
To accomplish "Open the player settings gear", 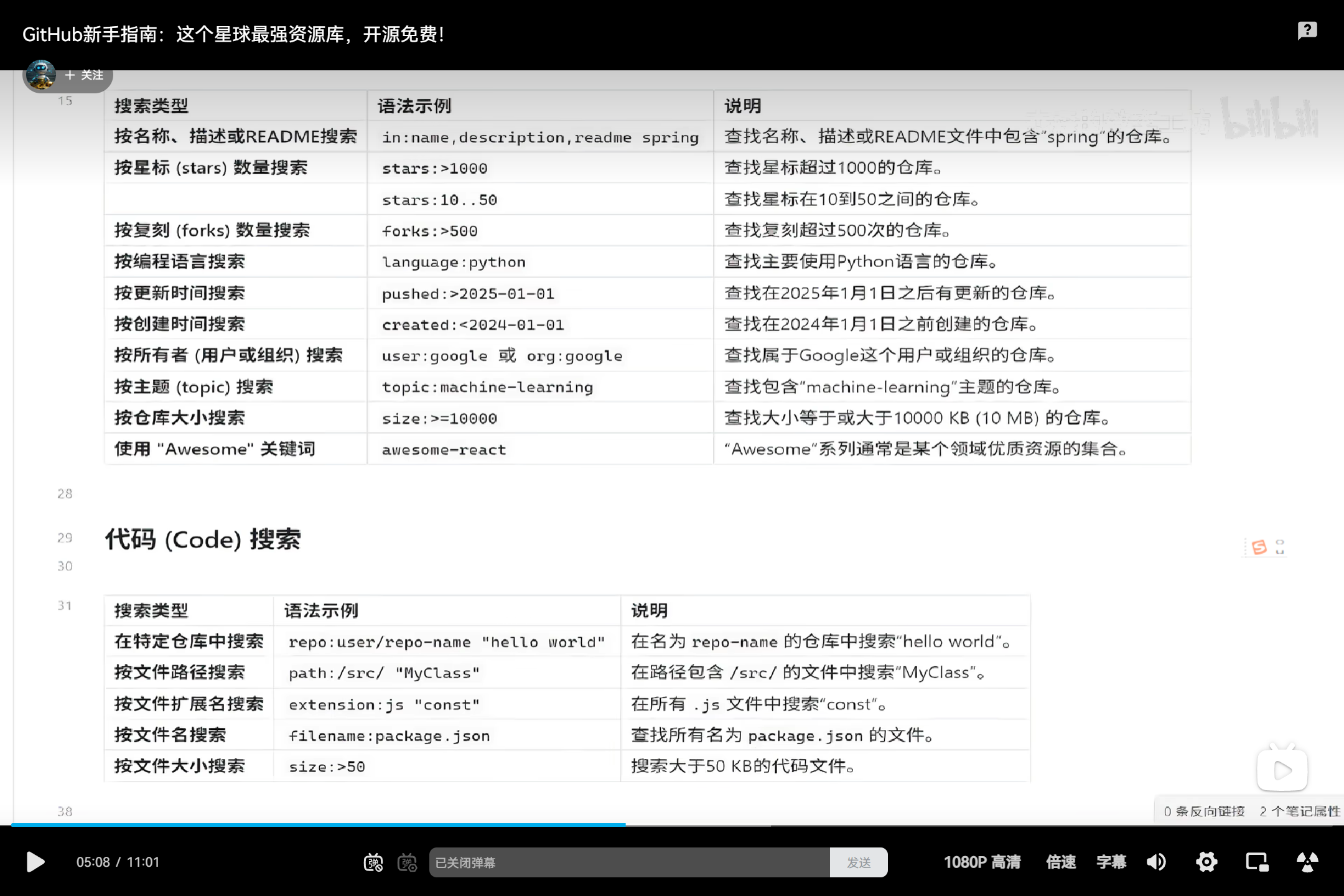I will [1206, 862].
